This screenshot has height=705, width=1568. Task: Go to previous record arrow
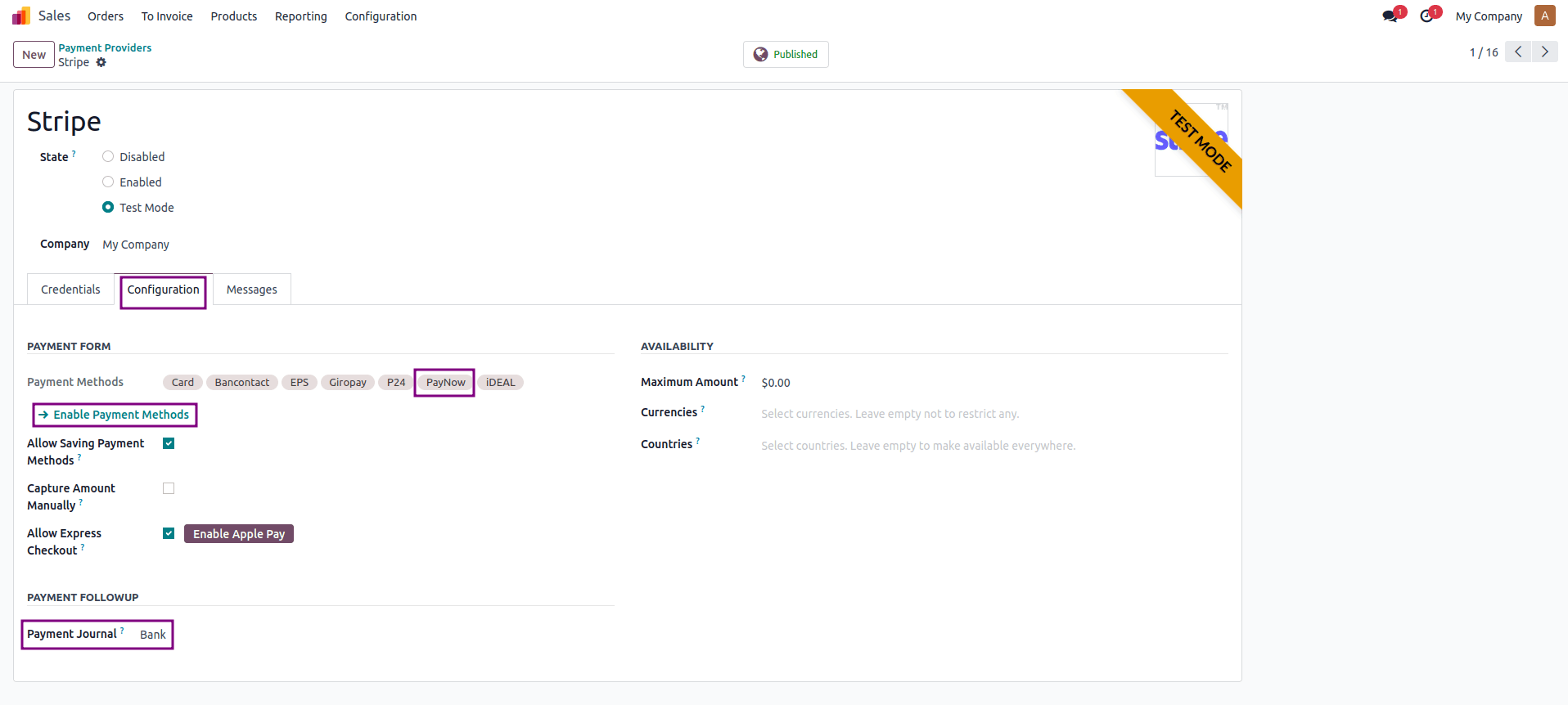1518,52
